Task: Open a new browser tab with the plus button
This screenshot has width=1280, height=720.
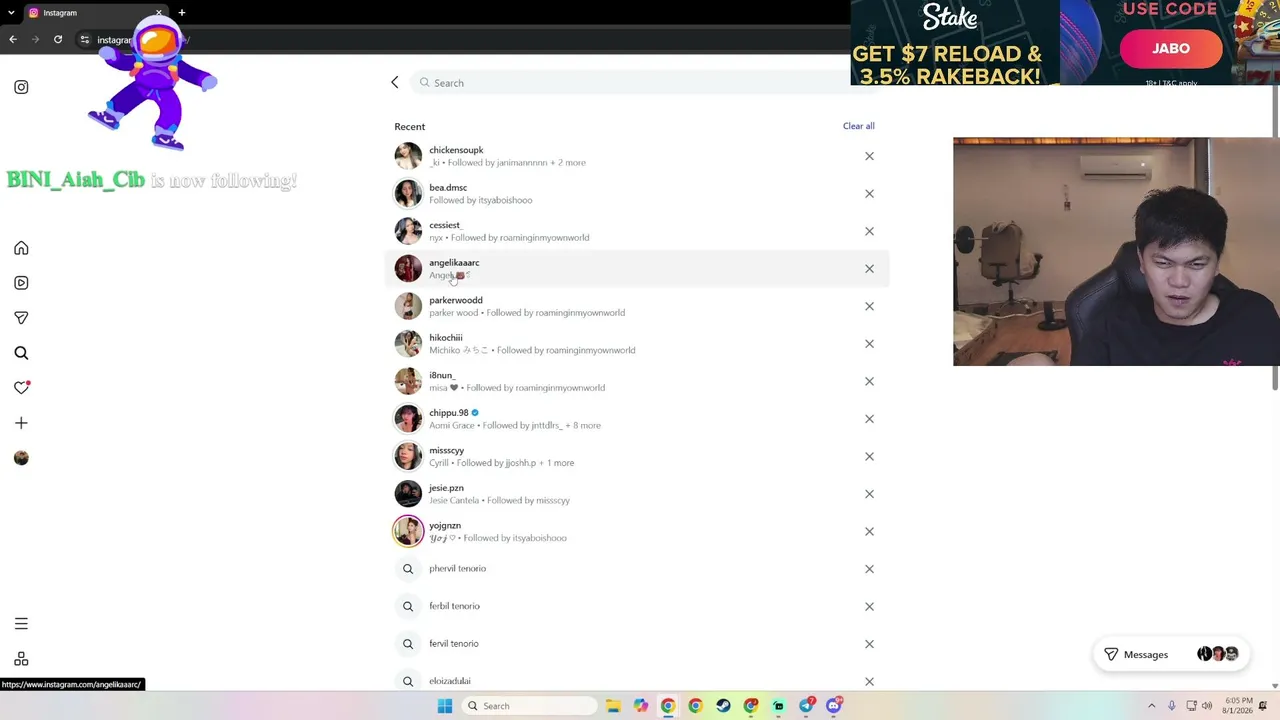Action: tap(182, 12)
